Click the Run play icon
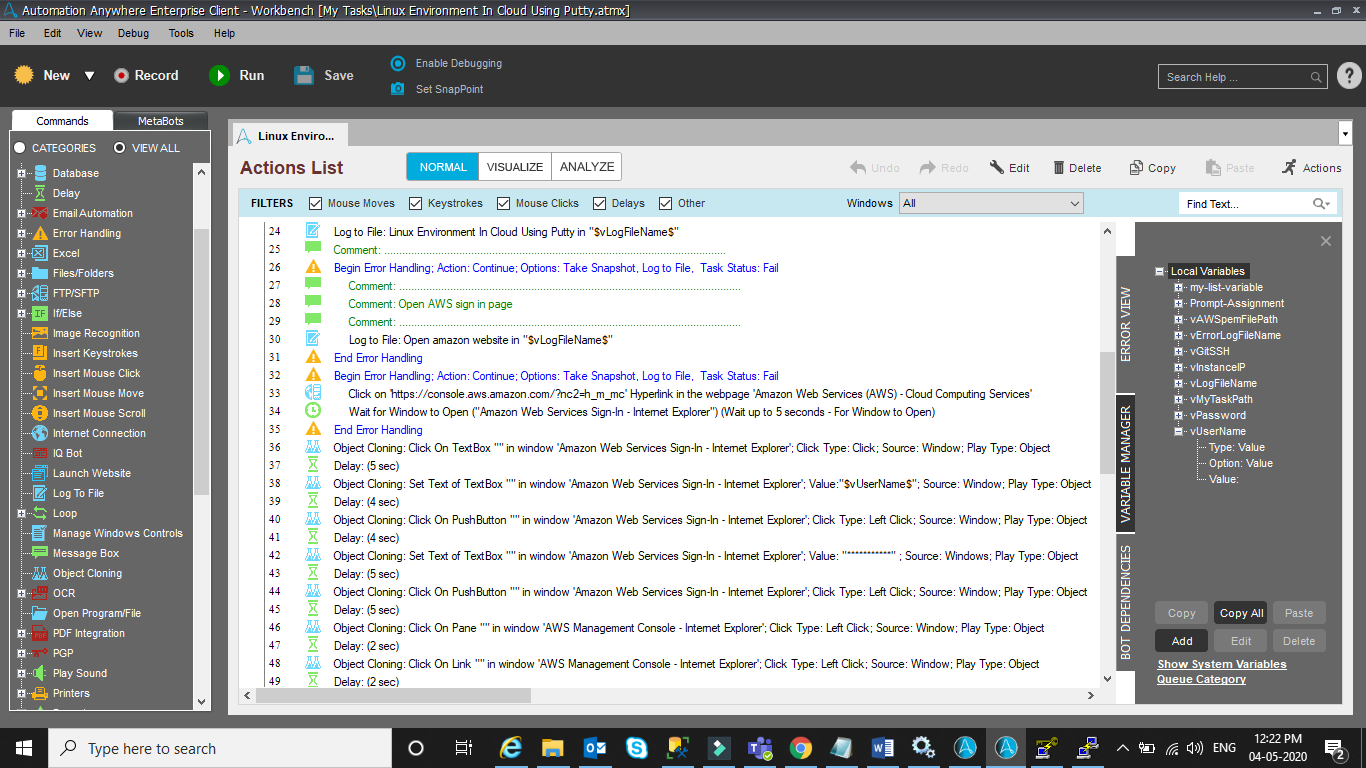The height and width of the screenshot is (768, 1366). (x=219, y=75)
